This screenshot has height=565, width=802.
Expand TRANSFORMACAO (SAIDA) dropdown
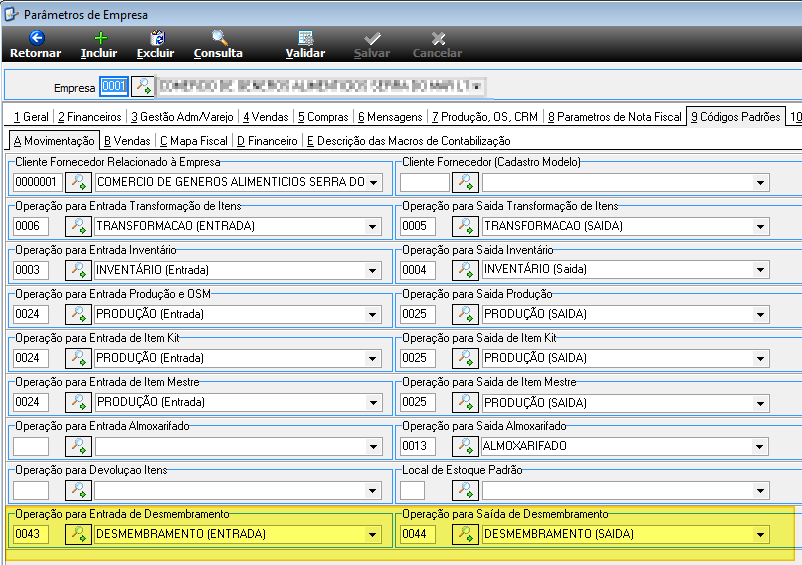pos(761,227)
